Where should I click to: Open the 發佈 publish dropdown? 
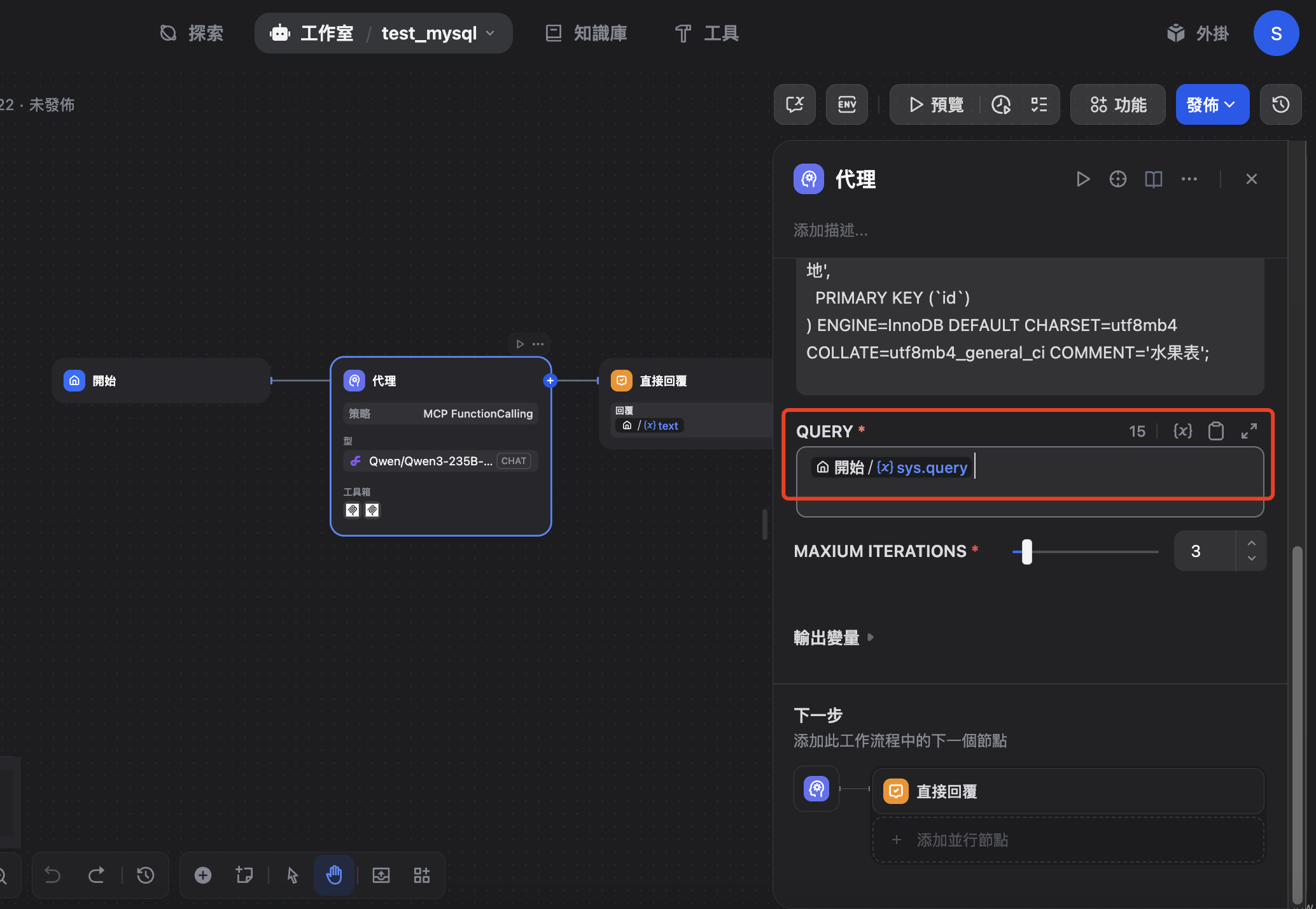tap(1212, 104)
